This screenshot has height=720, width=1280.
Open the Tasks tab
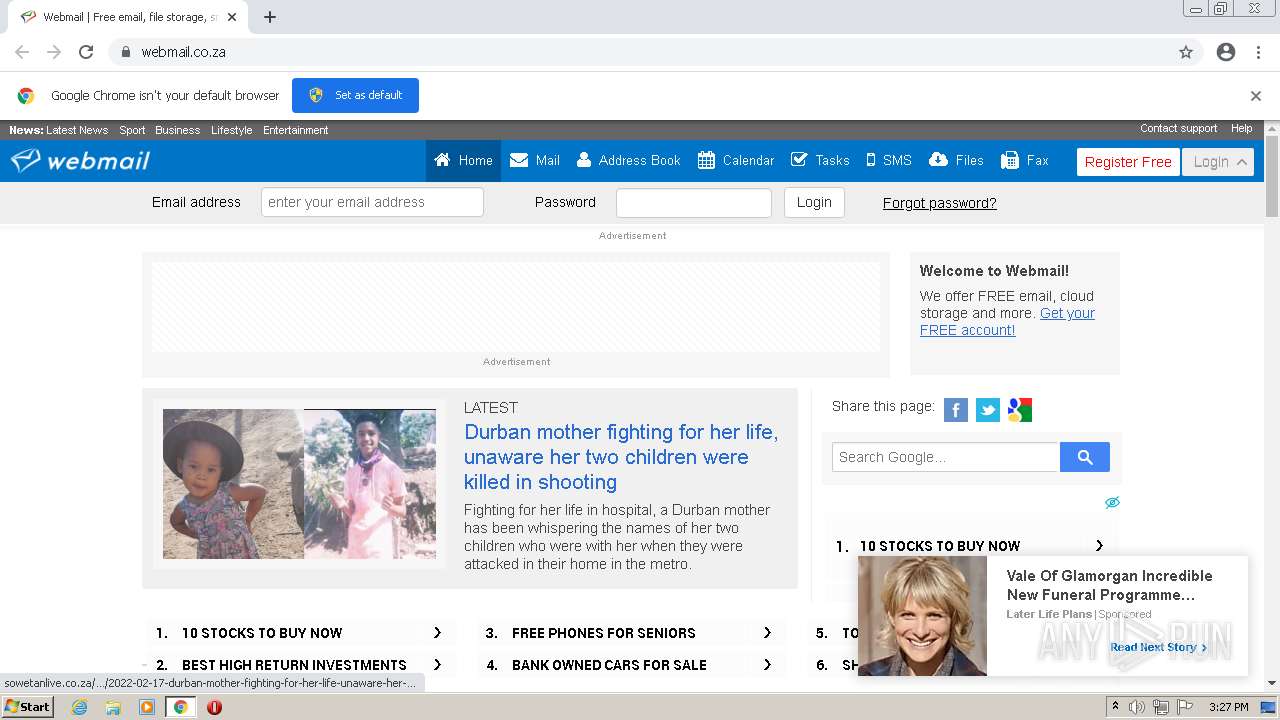tap(820, 161)
